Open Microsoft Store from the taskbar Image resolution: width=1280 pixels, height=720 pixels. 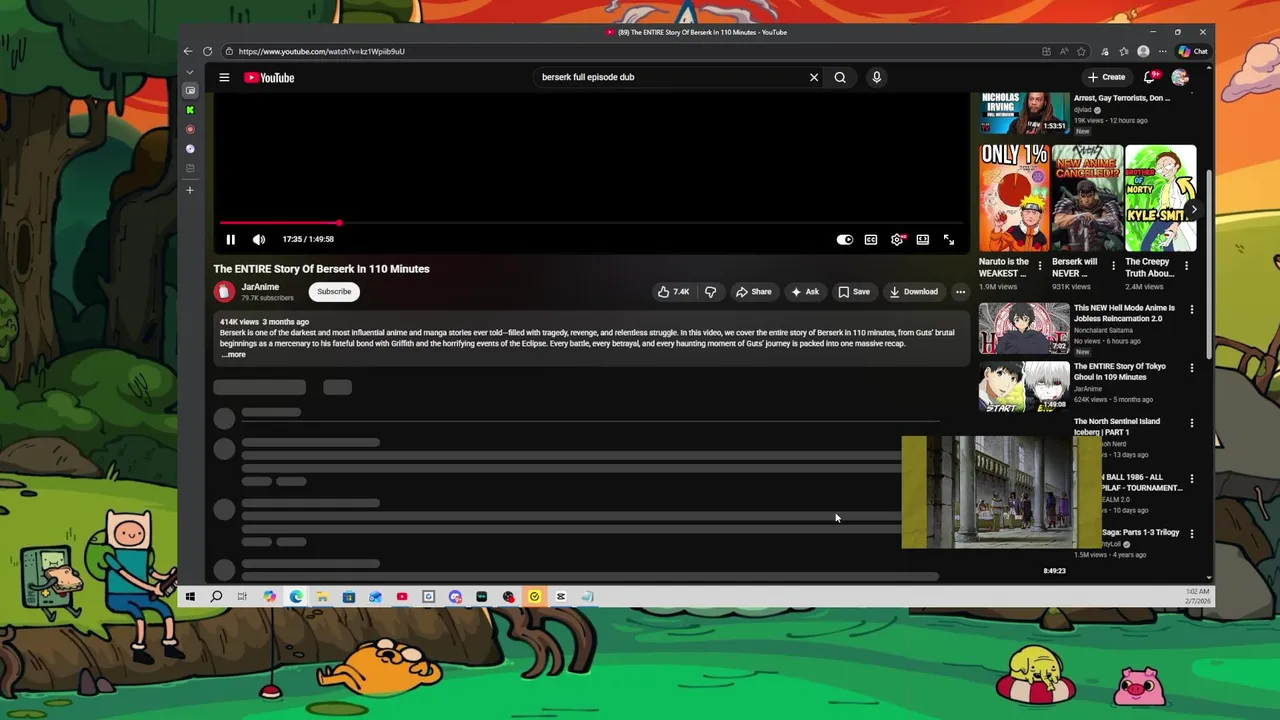[349, 597]
